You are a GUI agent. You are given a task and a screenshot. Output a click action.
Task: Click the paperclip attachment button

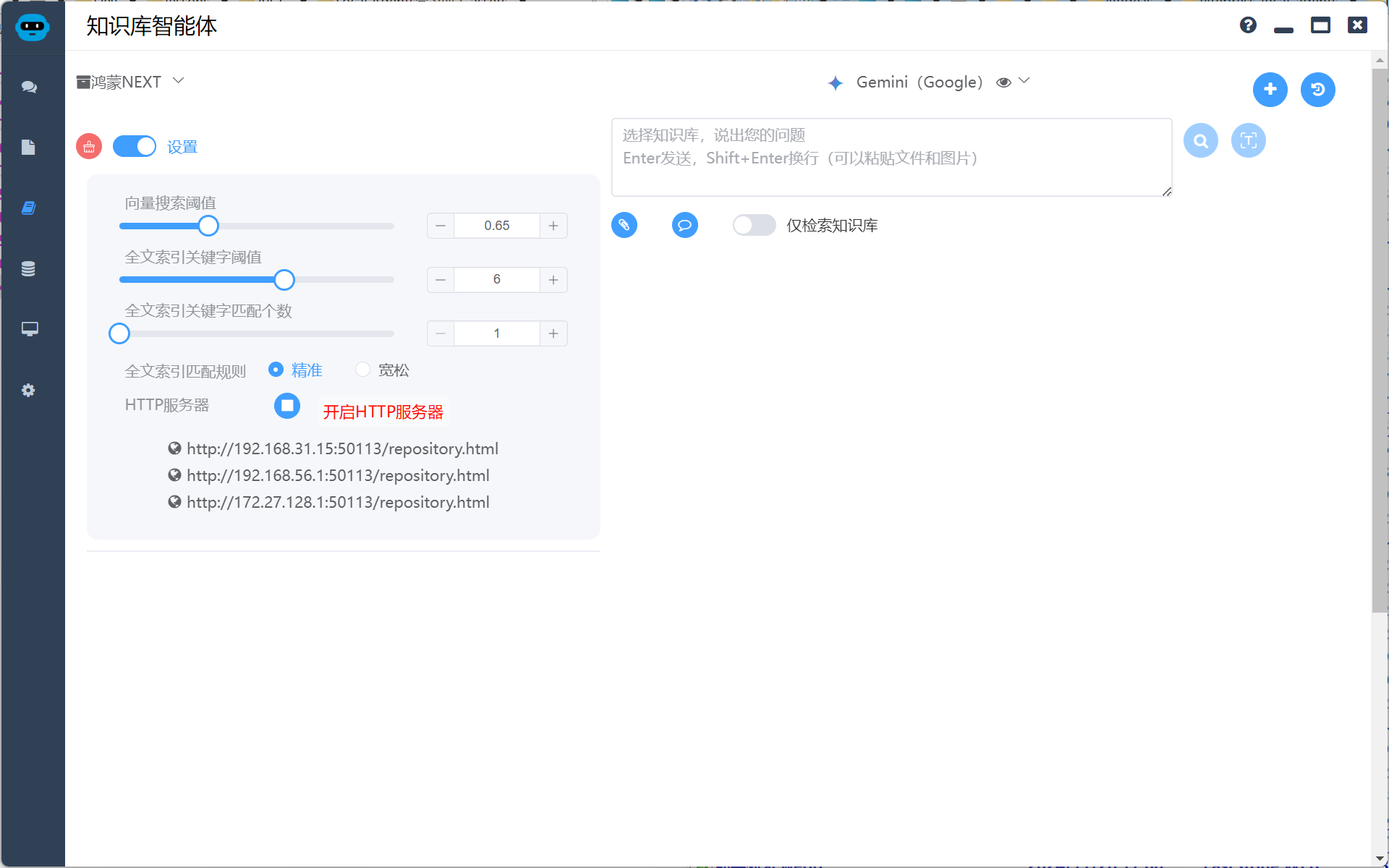coord(624,225)
